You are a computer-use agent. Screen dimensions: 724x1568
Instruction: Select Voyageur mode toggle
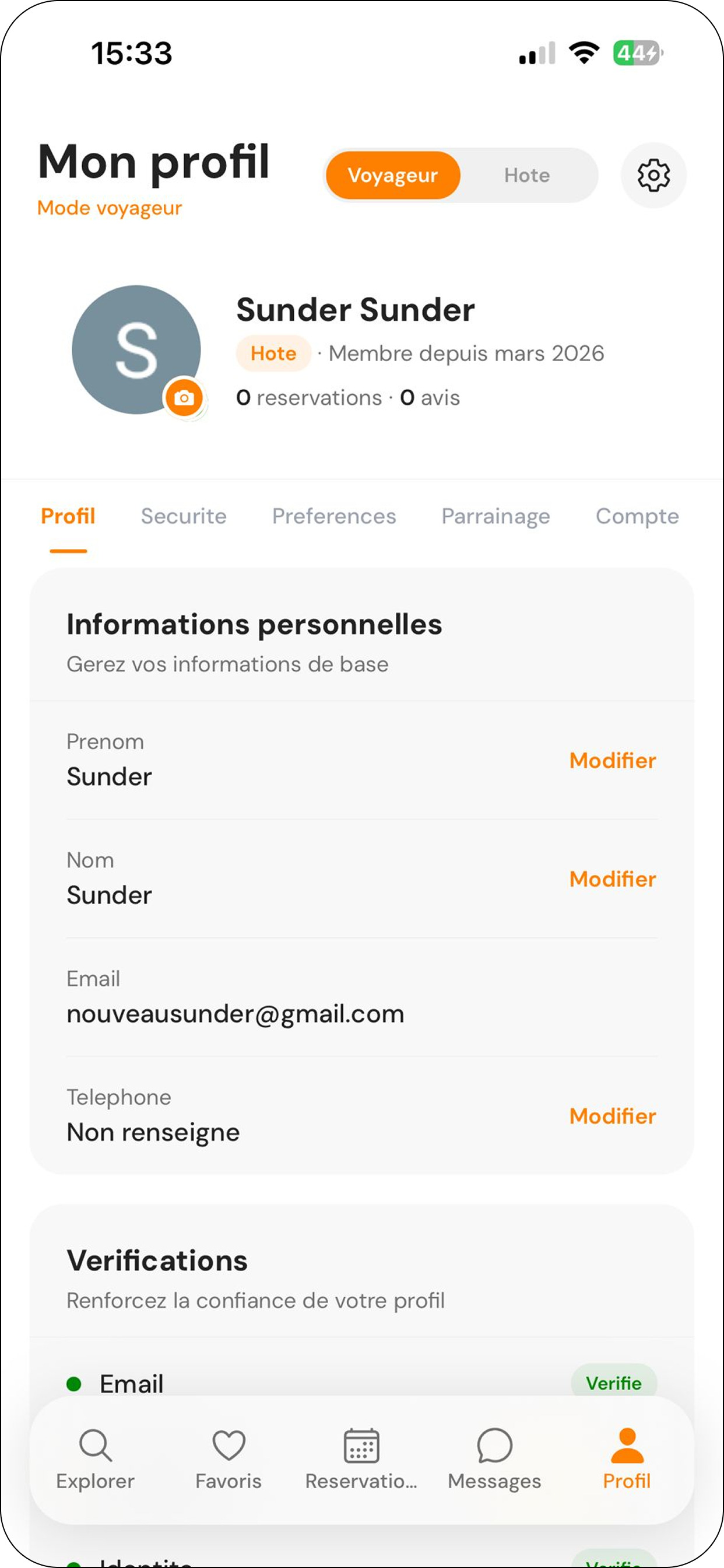(393, 176)
